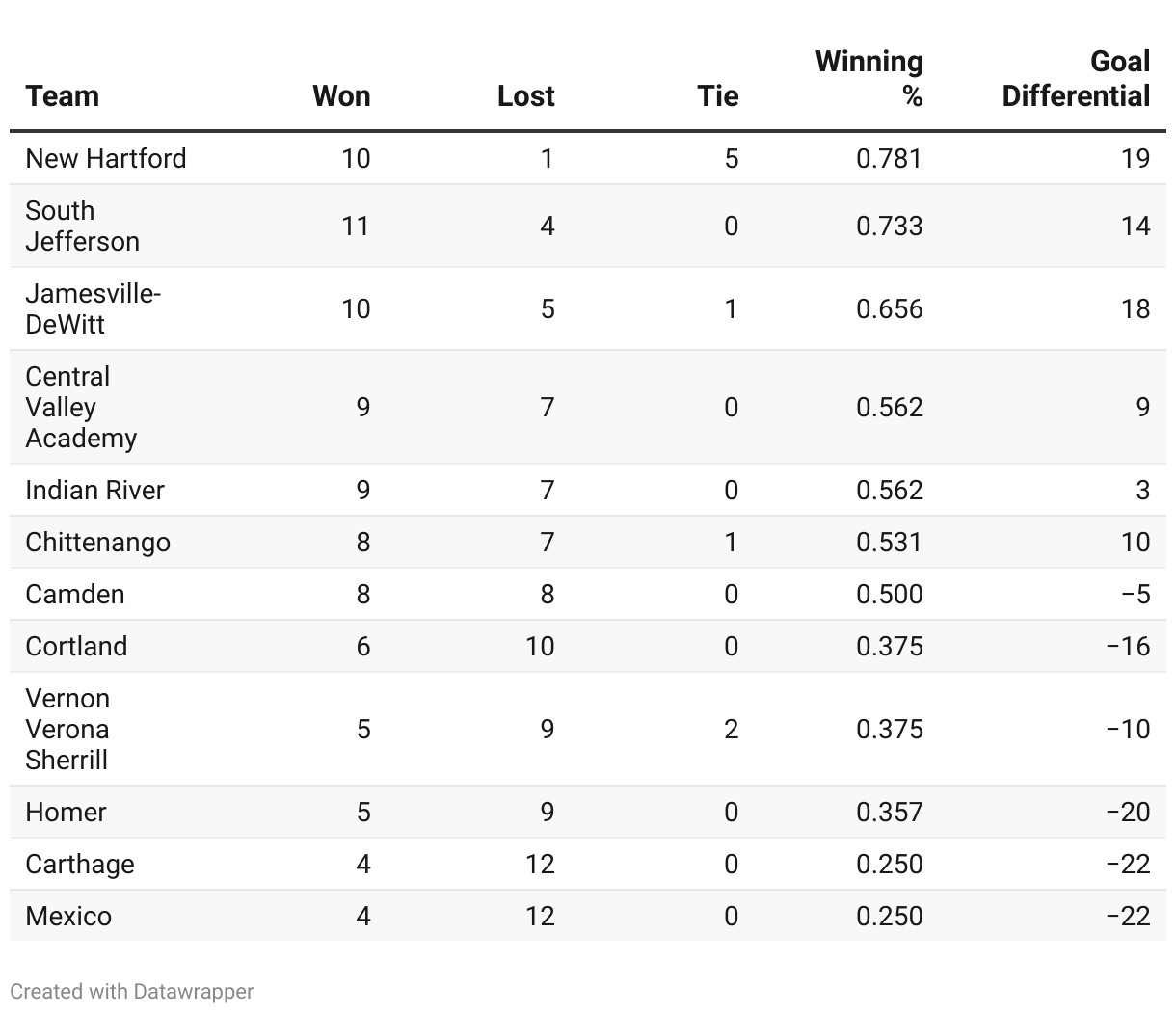Select the Carthage team name
This screenshot has width=1176, height=1014.
[80, 864]
